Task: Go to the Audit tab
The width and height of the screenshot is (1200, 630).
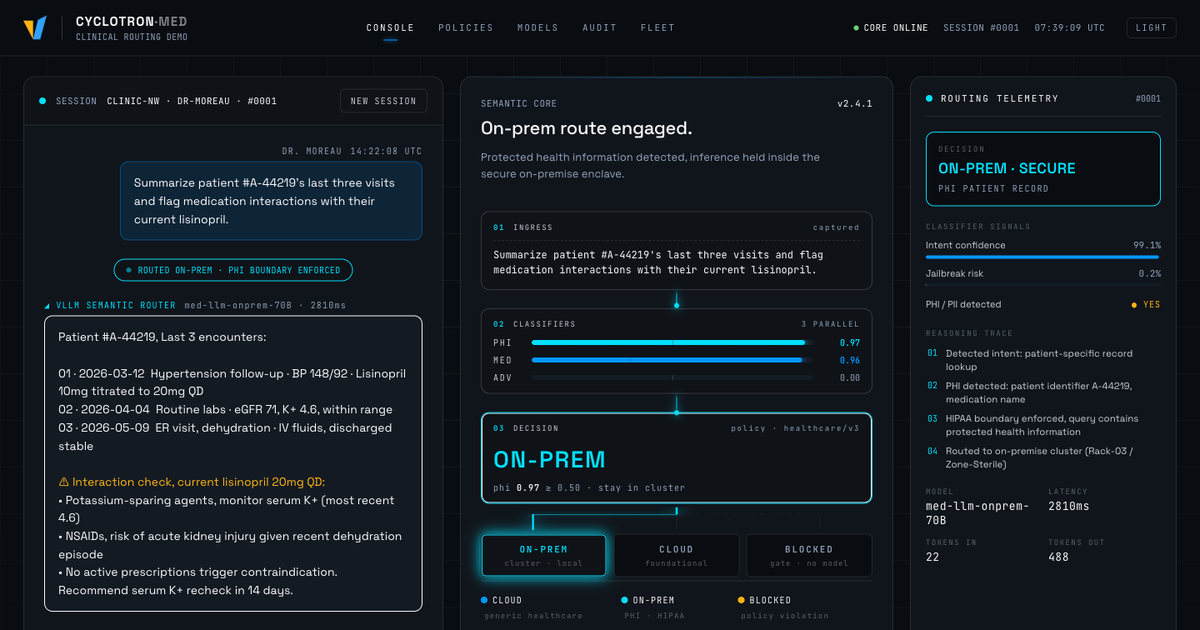Action: [600, 28]
